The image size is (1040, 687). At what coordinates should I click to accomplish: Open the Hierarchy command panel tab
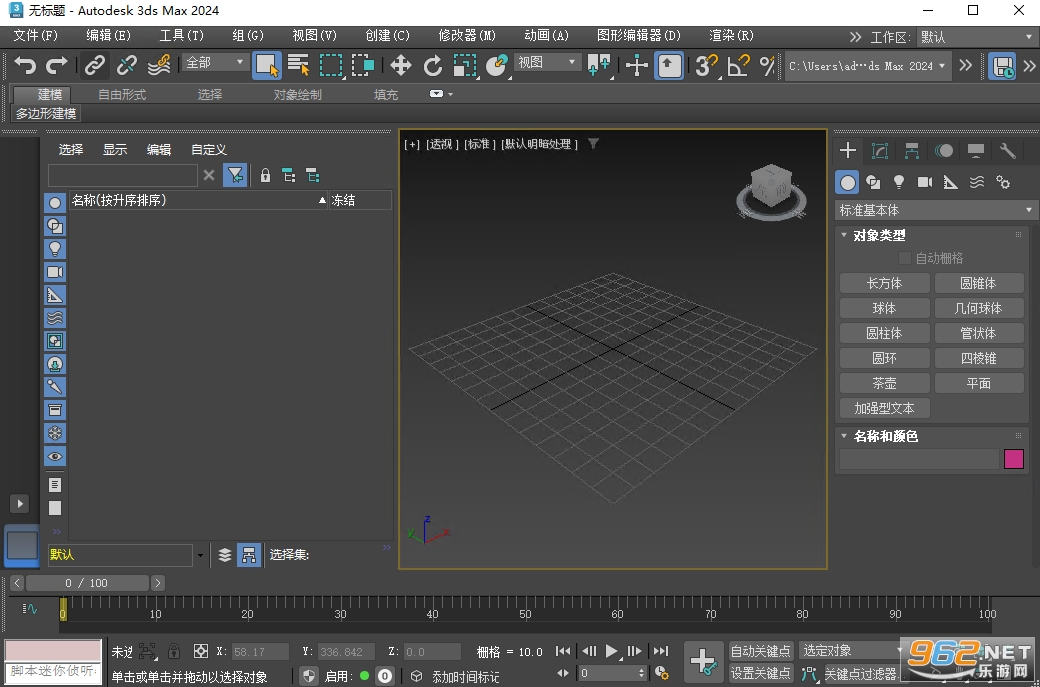pos(911,151)
